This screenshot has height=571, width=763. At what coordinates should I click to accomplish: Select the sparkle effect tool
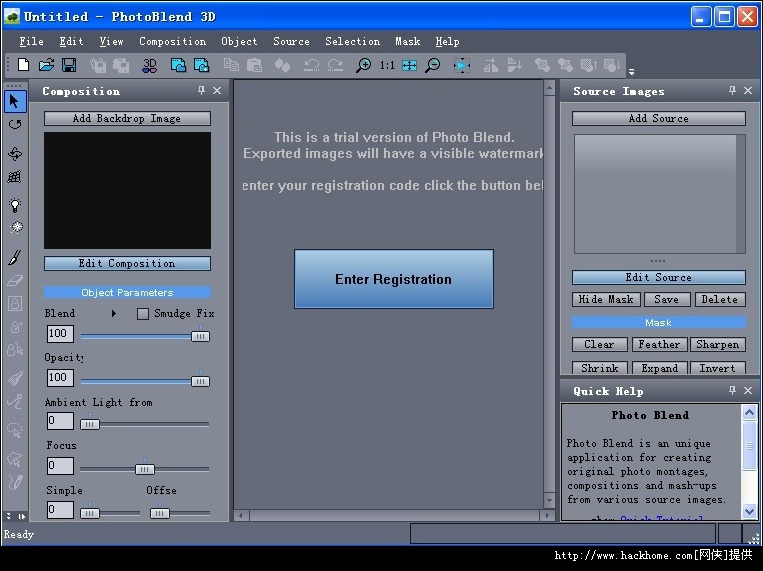[17, 227]
